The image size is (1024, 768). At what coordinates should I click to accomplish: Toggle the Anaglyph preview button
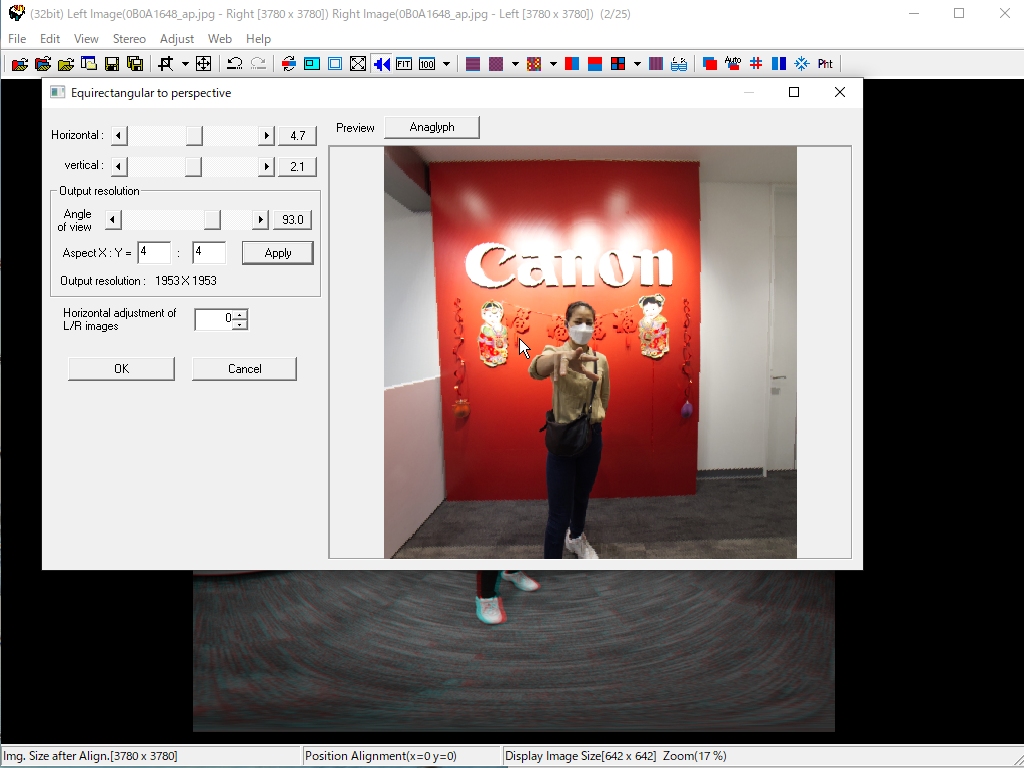click(x=432, y=127)
